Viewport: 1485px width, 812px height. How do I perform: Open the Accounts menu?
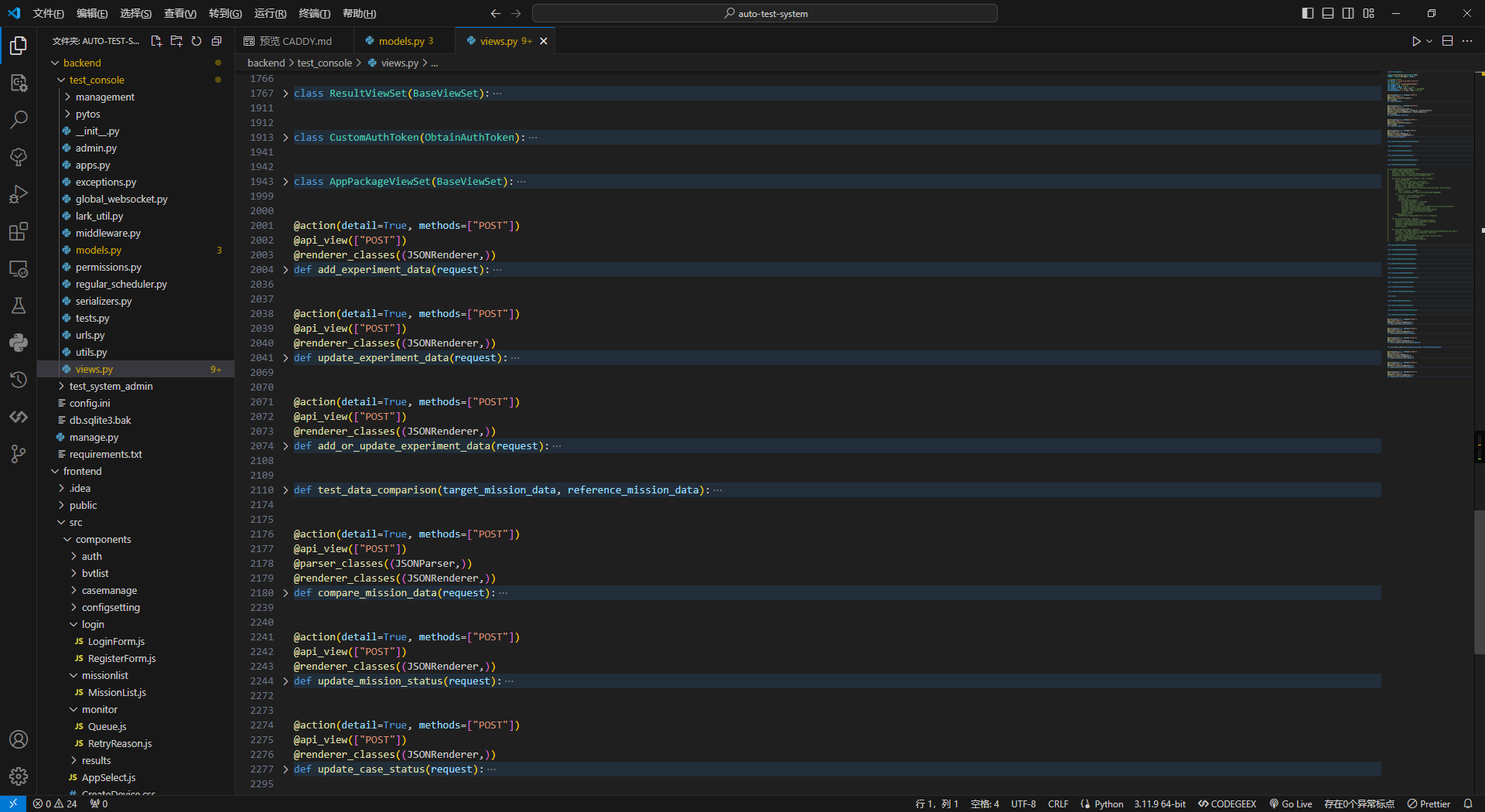click(x=19, y=739)
